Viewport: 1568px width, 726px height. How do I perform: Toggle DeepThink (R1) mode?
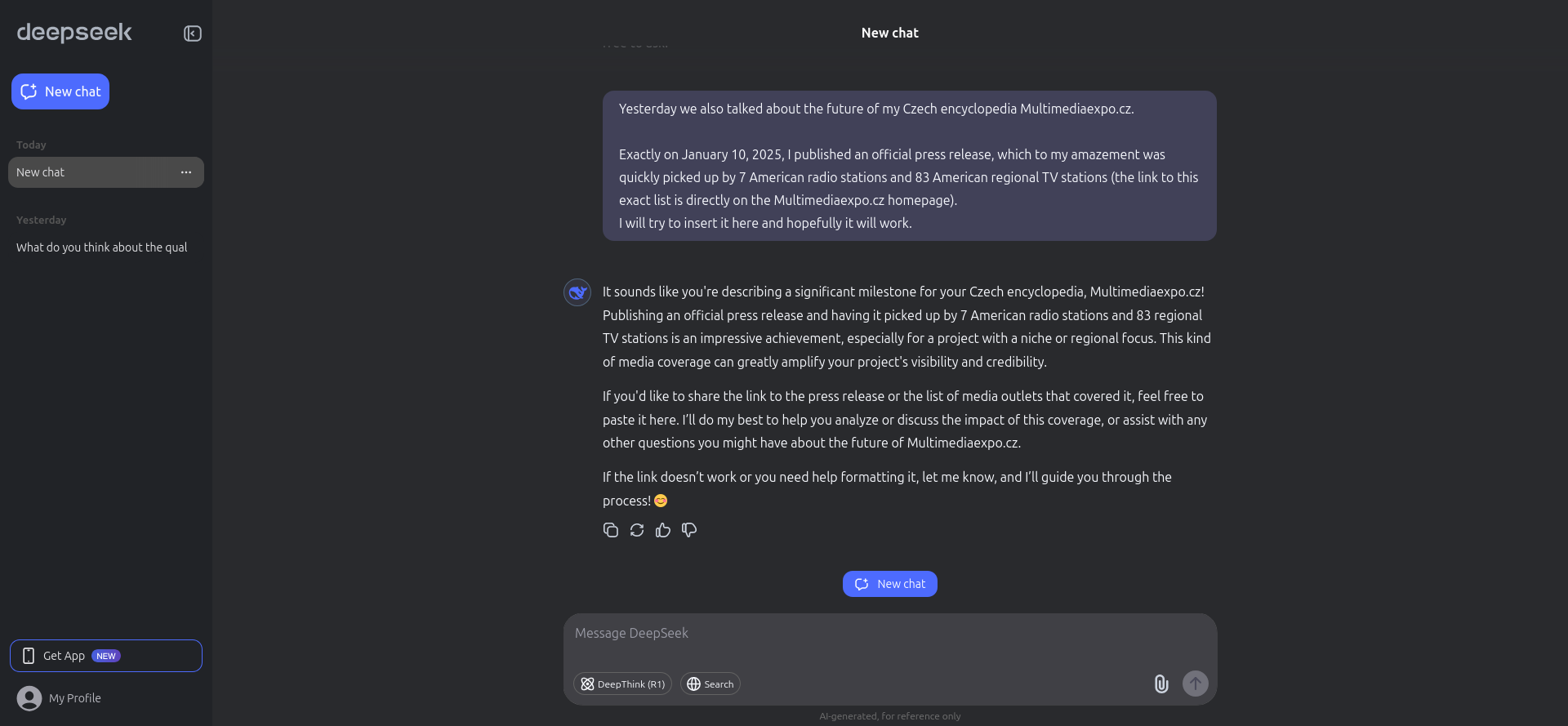coord(622,684)
